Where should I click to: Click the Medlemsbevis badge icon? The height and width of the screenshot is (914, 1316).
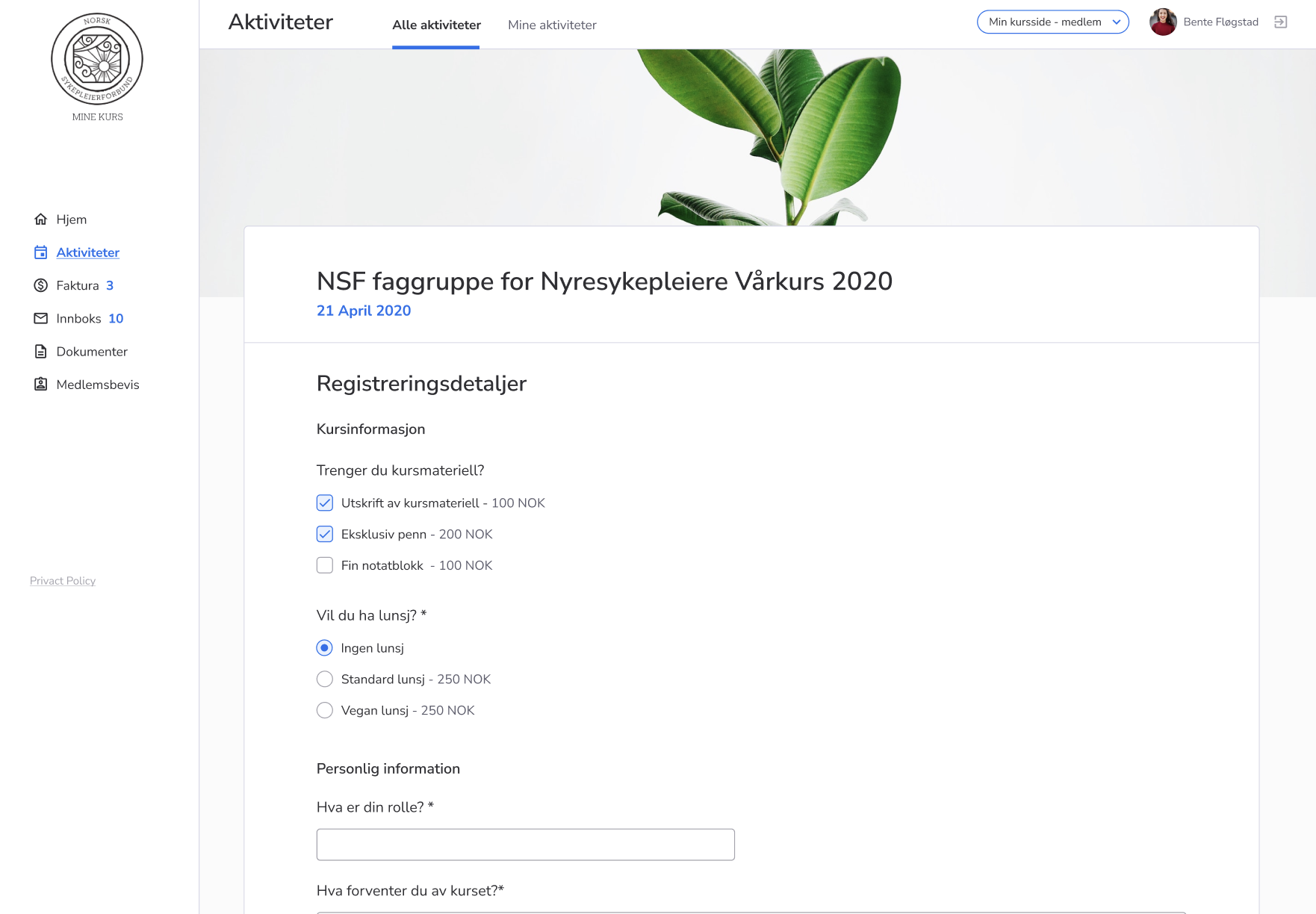(x=41, y=384)
